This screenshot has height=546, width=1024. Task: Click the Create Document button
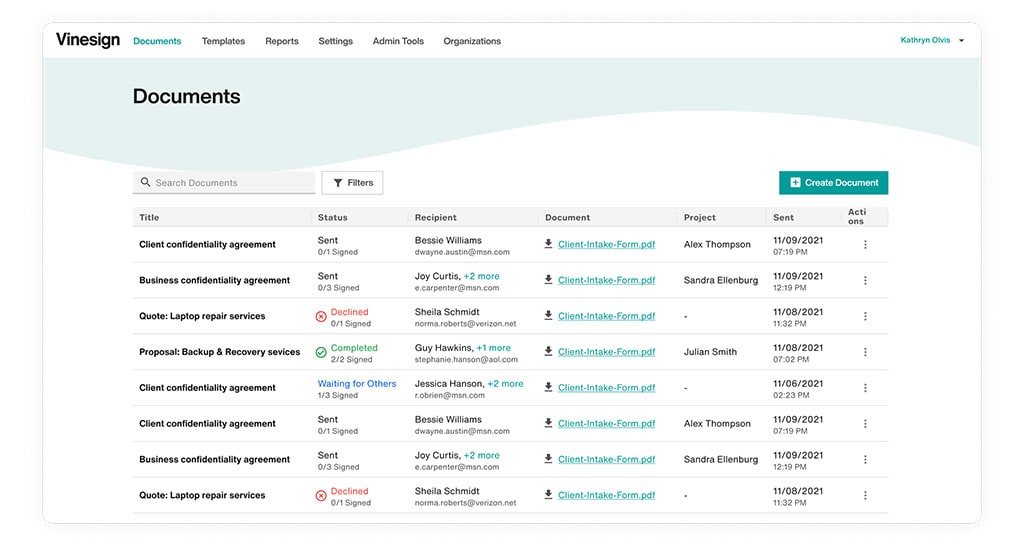click(833, 183)
